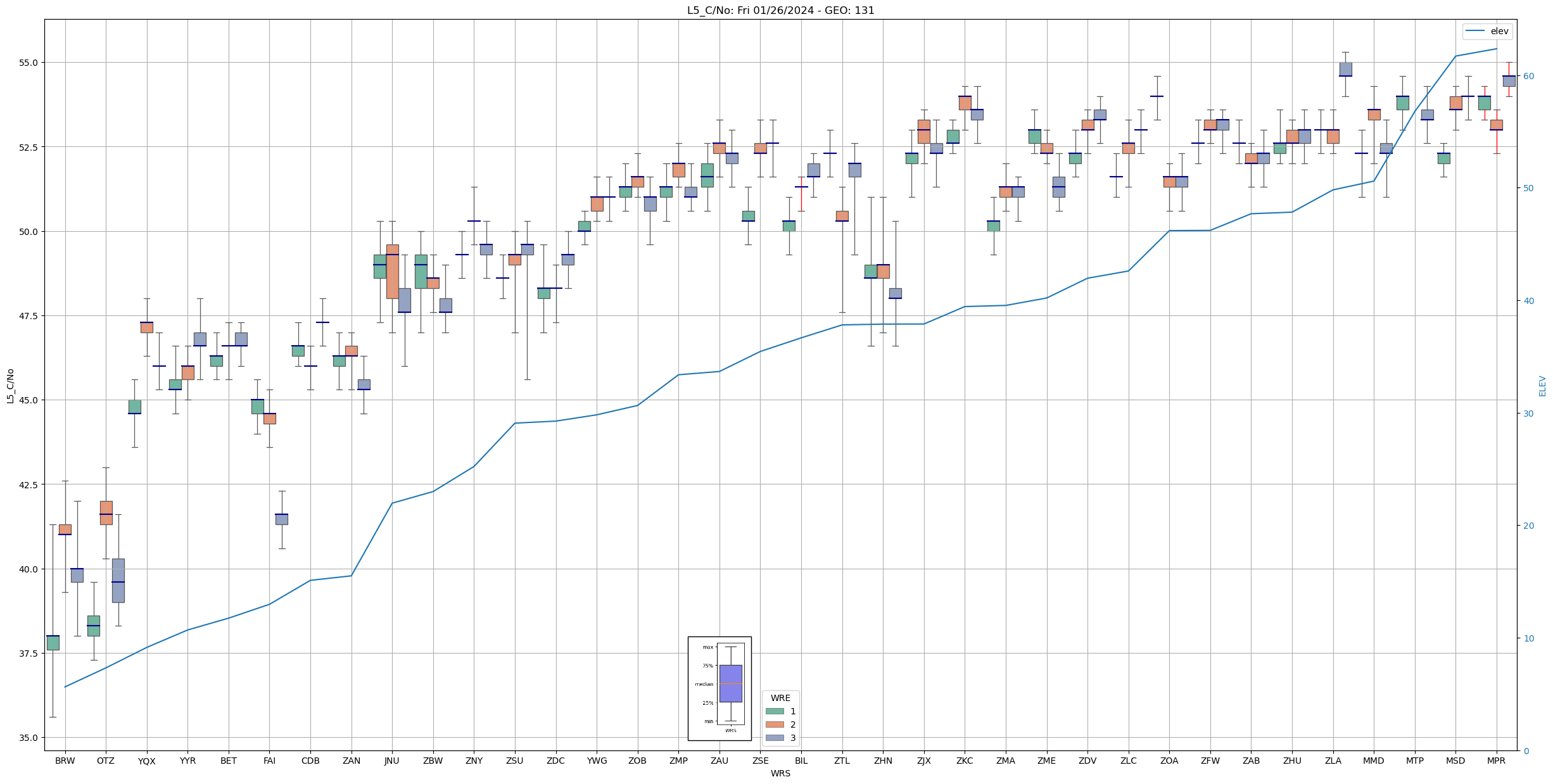The width and height of the screenshot is (1553, 784).
Task: Click the blue-gray ZLA box near 55
Action: click(x=1345, y=69)
